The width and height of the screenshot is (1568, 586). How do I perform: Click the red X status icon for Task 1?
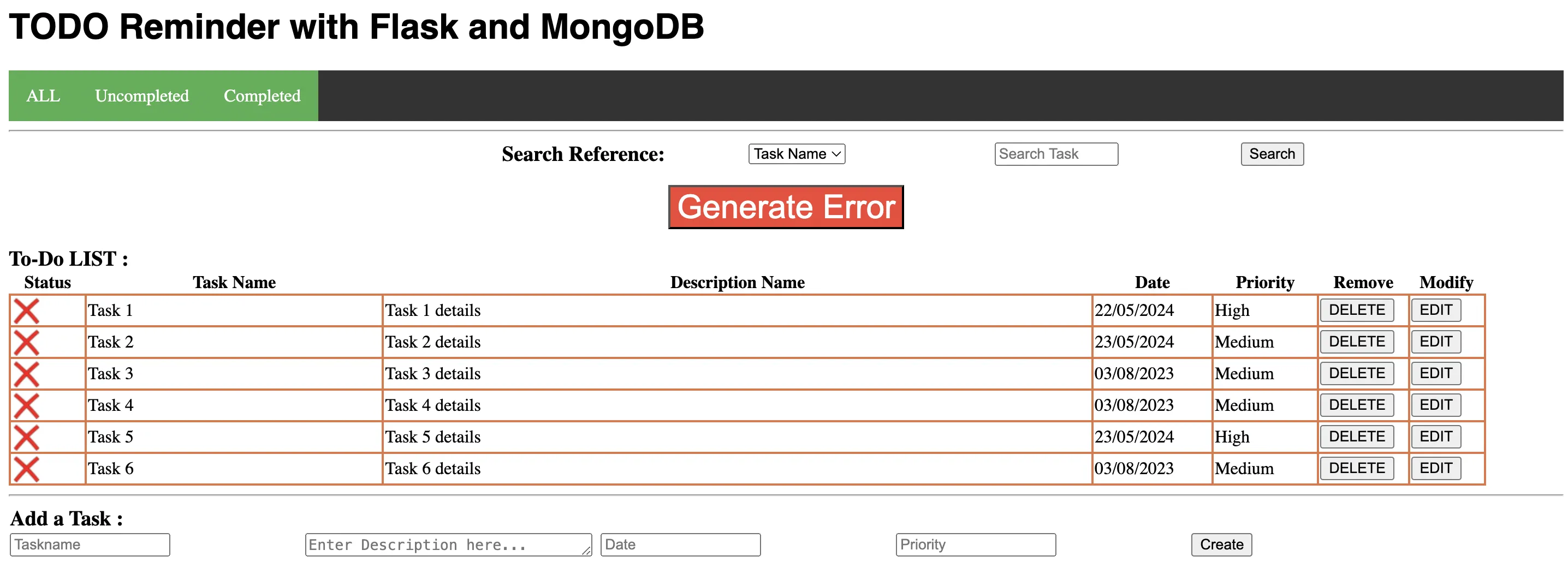(27, 311)
